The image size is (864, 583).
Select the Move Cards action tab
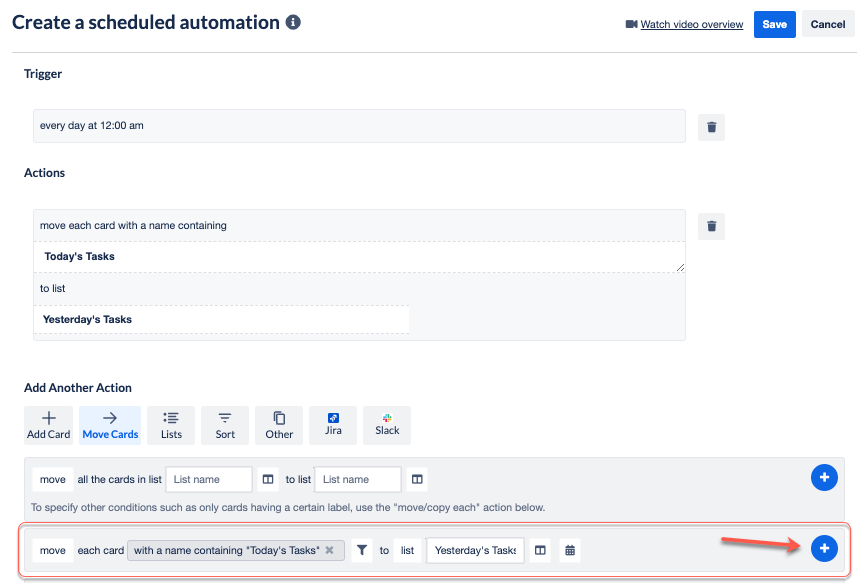110,425
